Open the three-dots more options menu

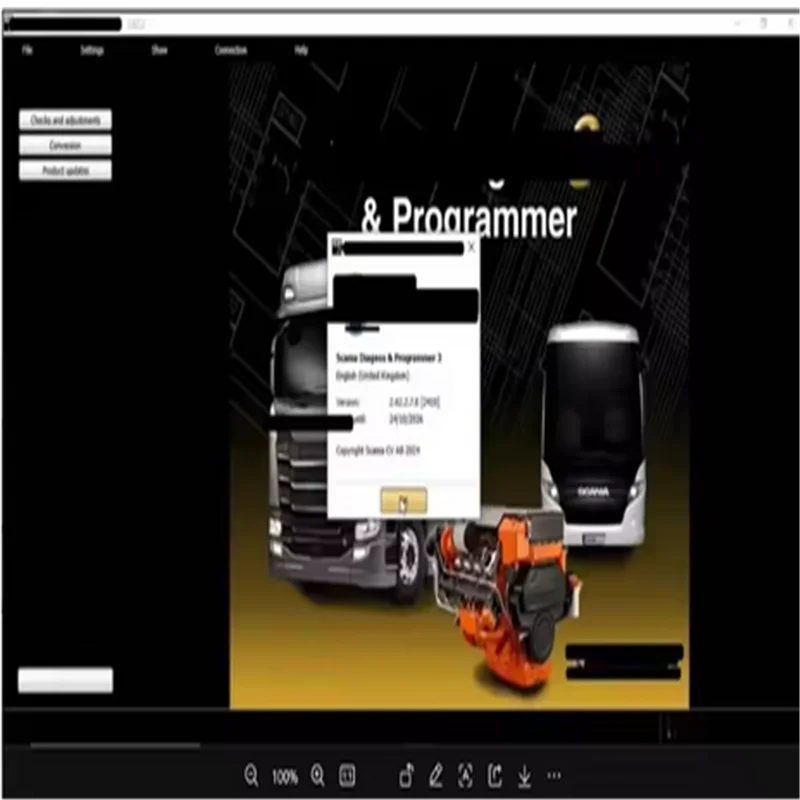point(554,776)
